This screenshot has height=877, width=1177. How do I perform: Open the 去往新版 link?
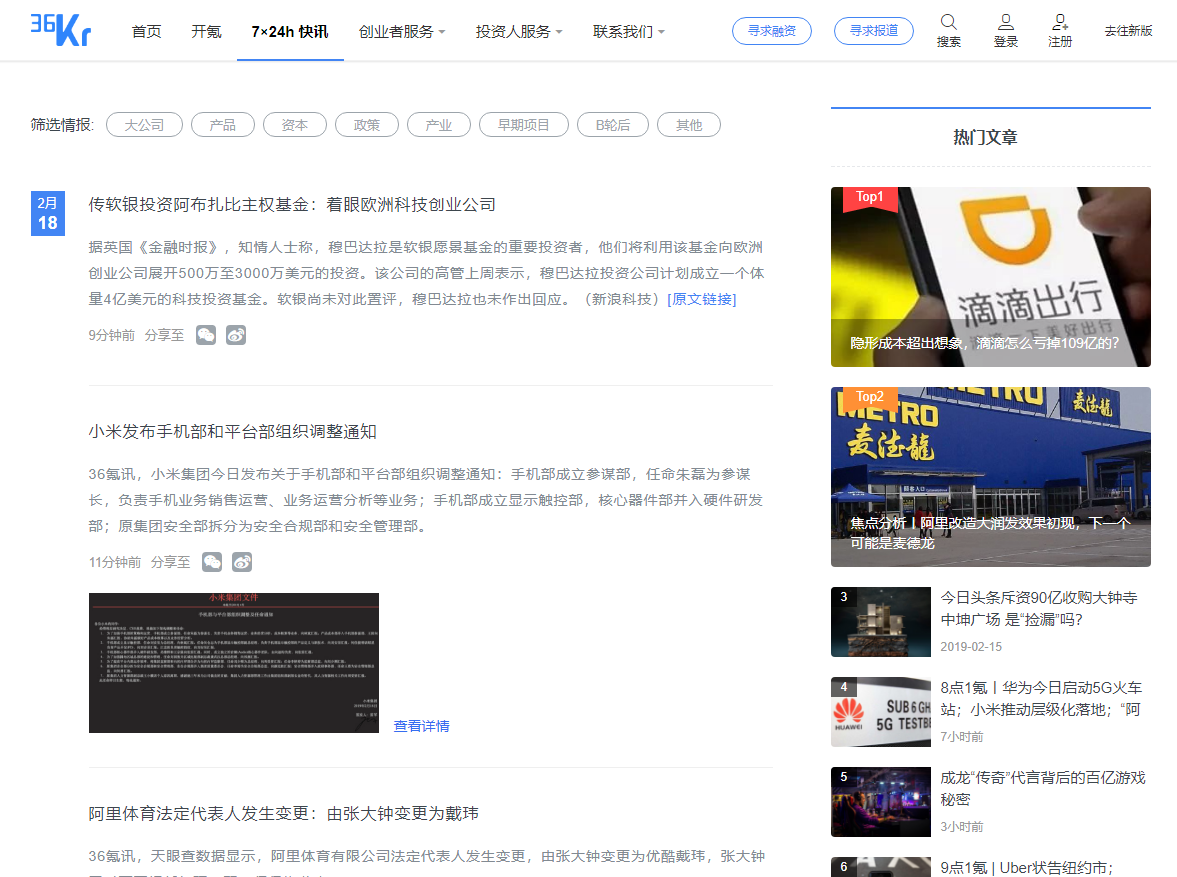(x=1128, y=31)
